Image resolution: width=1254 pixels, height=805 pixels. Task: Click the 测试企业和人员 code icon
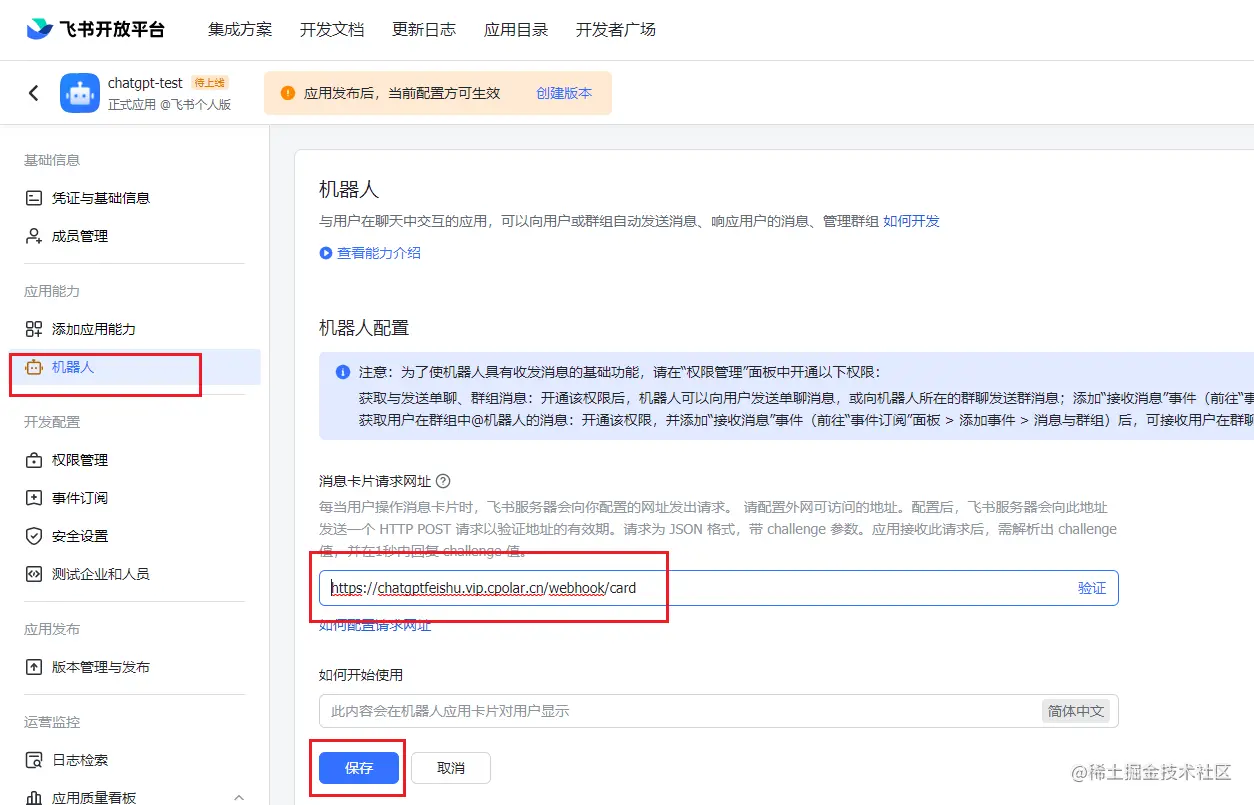click(34, 574)
